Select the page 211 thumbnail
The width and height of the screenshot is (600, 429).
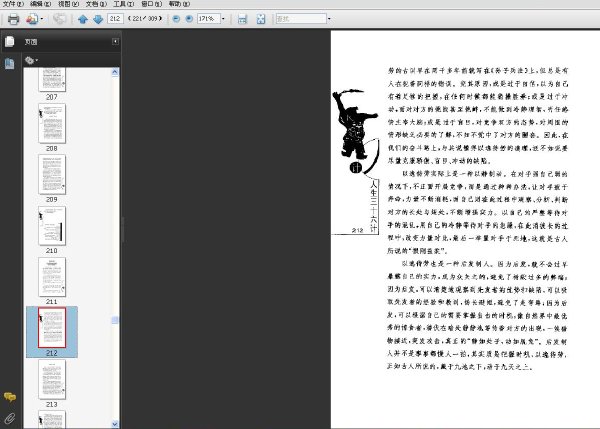pyautogui.click(x=52, y=277)
